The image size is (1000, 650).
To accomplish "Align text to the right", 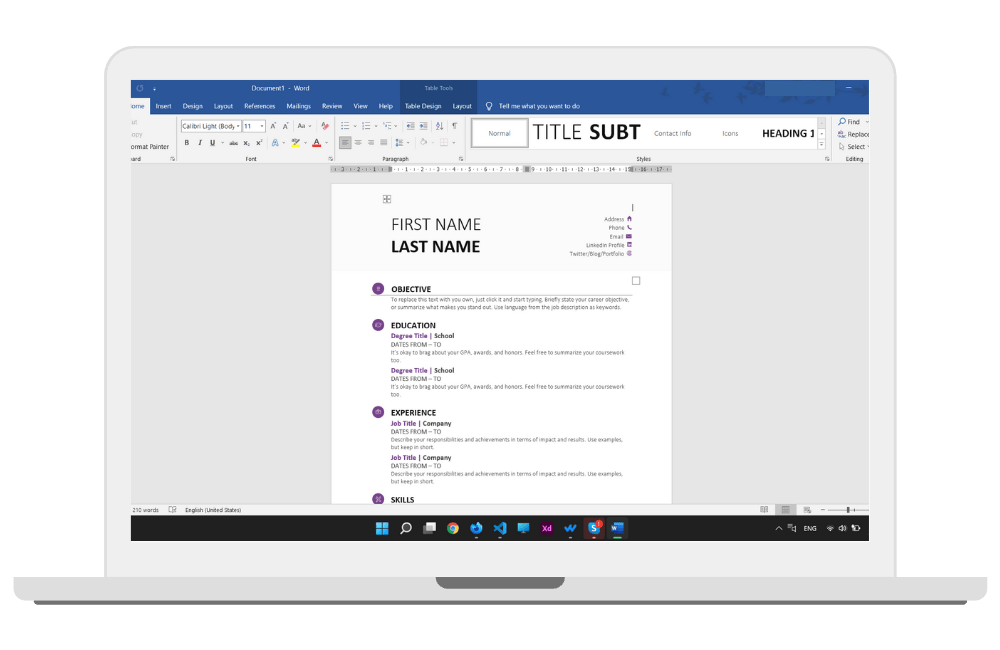I will click(371, 143).
